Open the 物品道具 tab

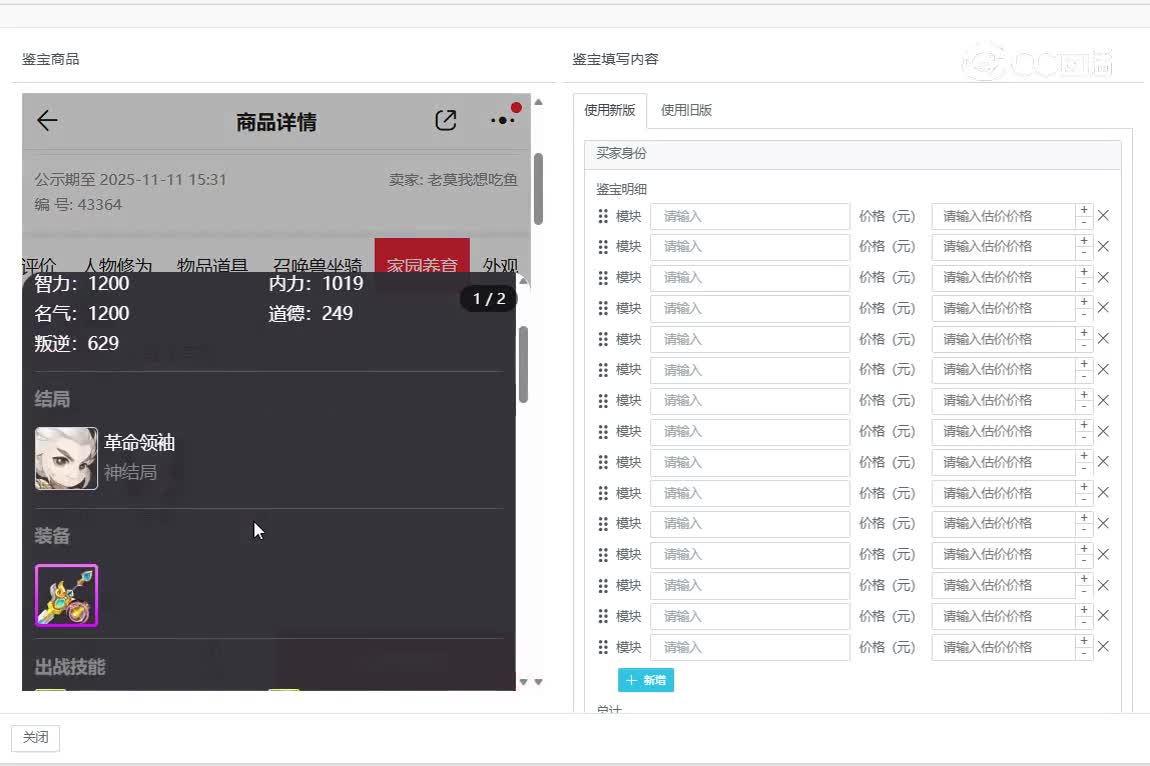212,264
